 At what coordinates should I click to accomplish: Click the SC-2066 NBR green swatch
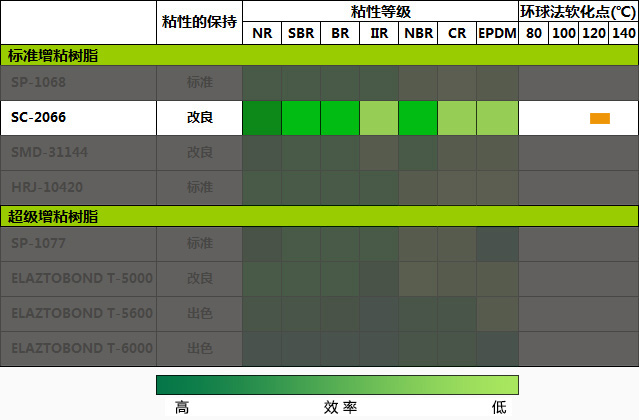(x=418, y=118)
